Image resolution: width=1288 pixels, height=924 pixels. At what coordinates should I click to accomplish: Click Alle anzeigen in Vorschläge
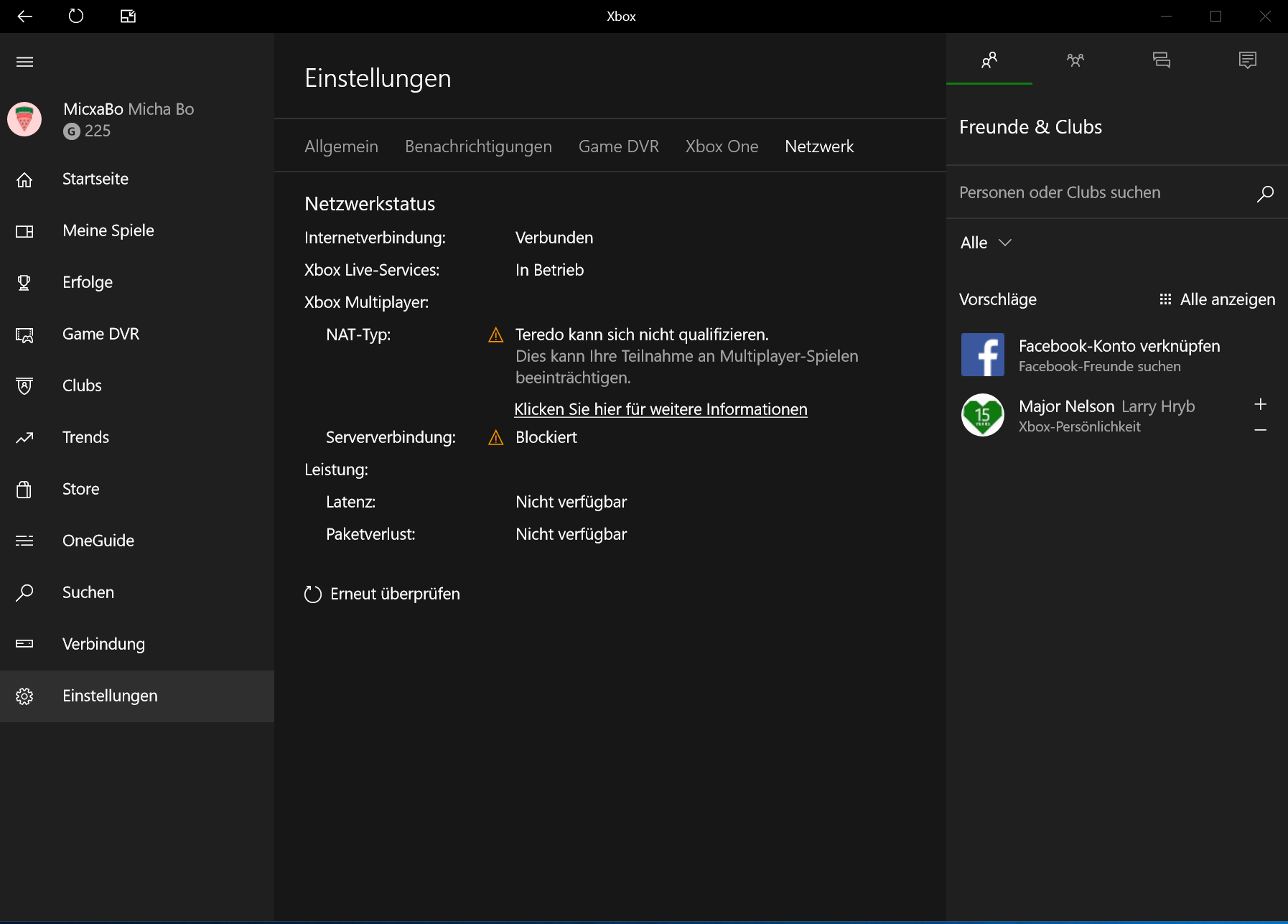pyautogui.click(x=1228, y=299)
